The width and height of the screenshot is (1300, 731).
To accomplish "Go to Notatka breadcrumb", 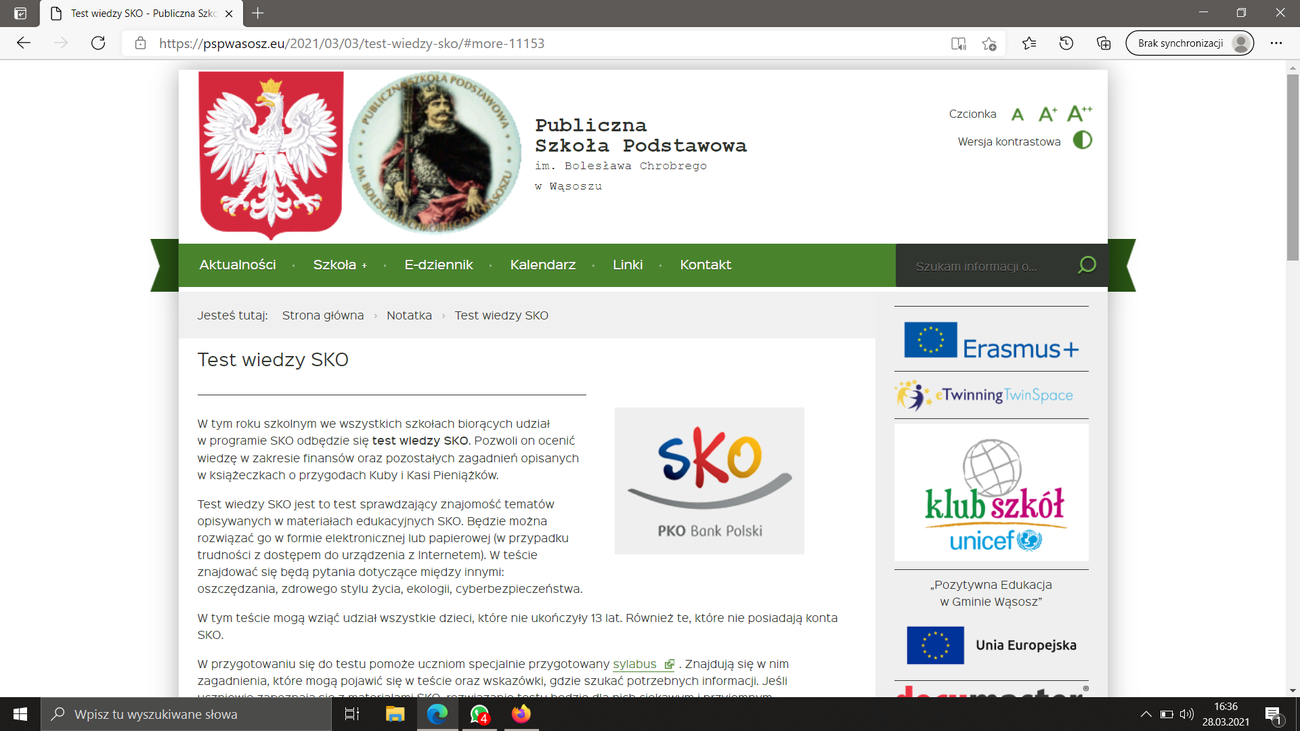I will [x=409, y=315].
